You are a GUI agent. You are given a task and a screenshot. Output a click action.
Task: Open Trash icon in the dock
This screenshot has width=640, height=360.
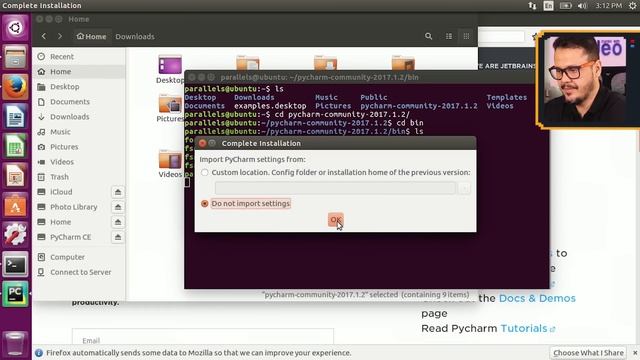[x=15, y=344]
